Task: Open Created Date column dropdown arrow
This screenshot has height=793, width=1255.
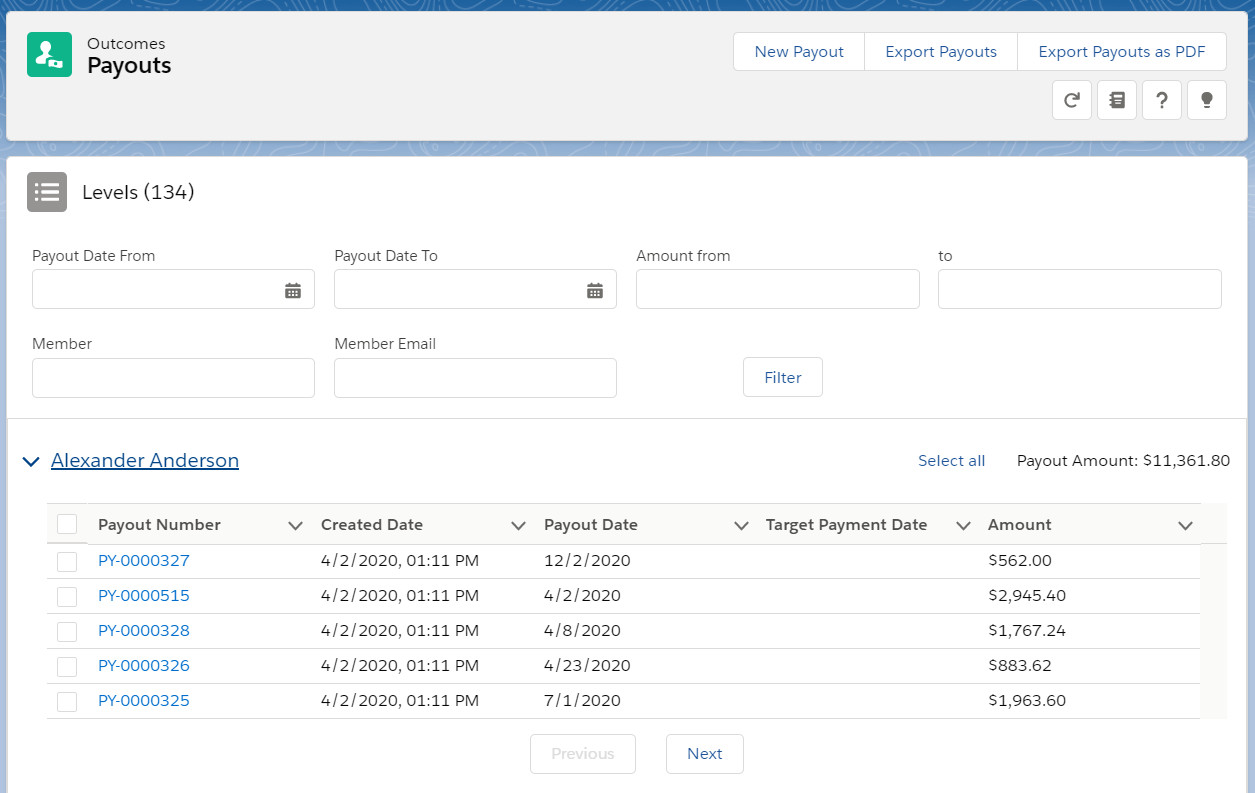Action: (518, 525)
